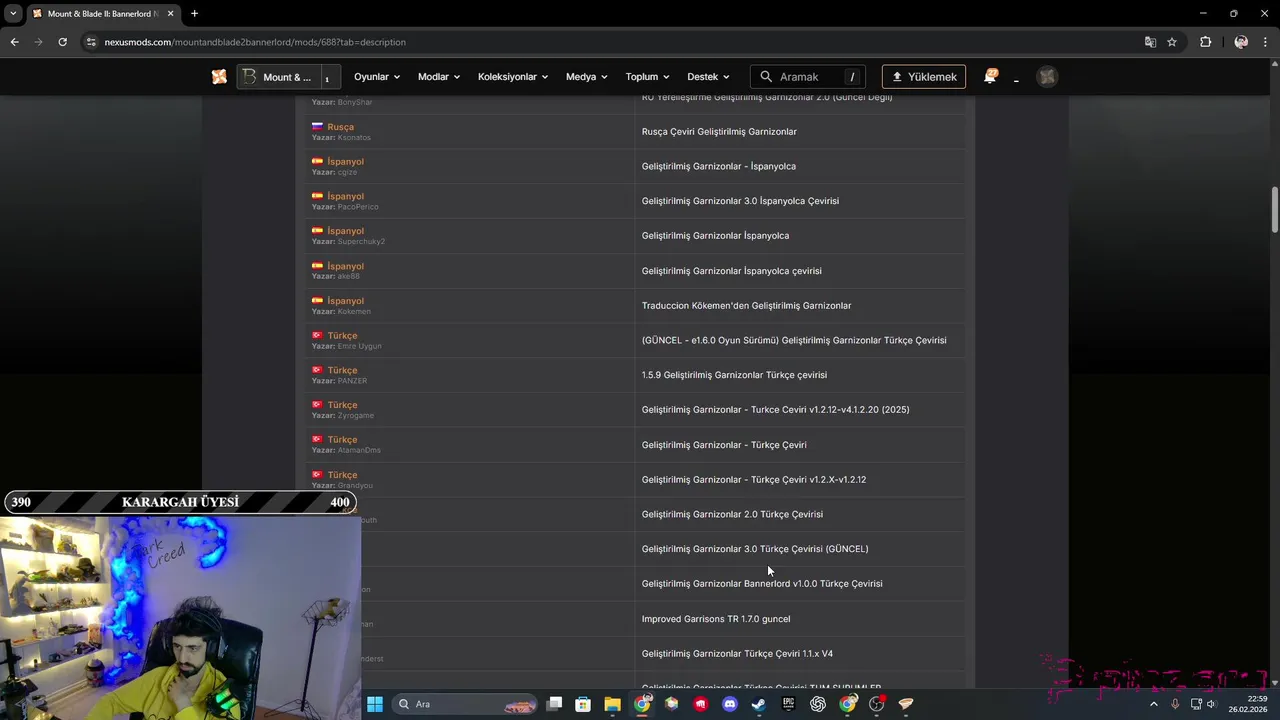
Task: Open ChatGPT app from the taskbar
Action: click(818, 704)
